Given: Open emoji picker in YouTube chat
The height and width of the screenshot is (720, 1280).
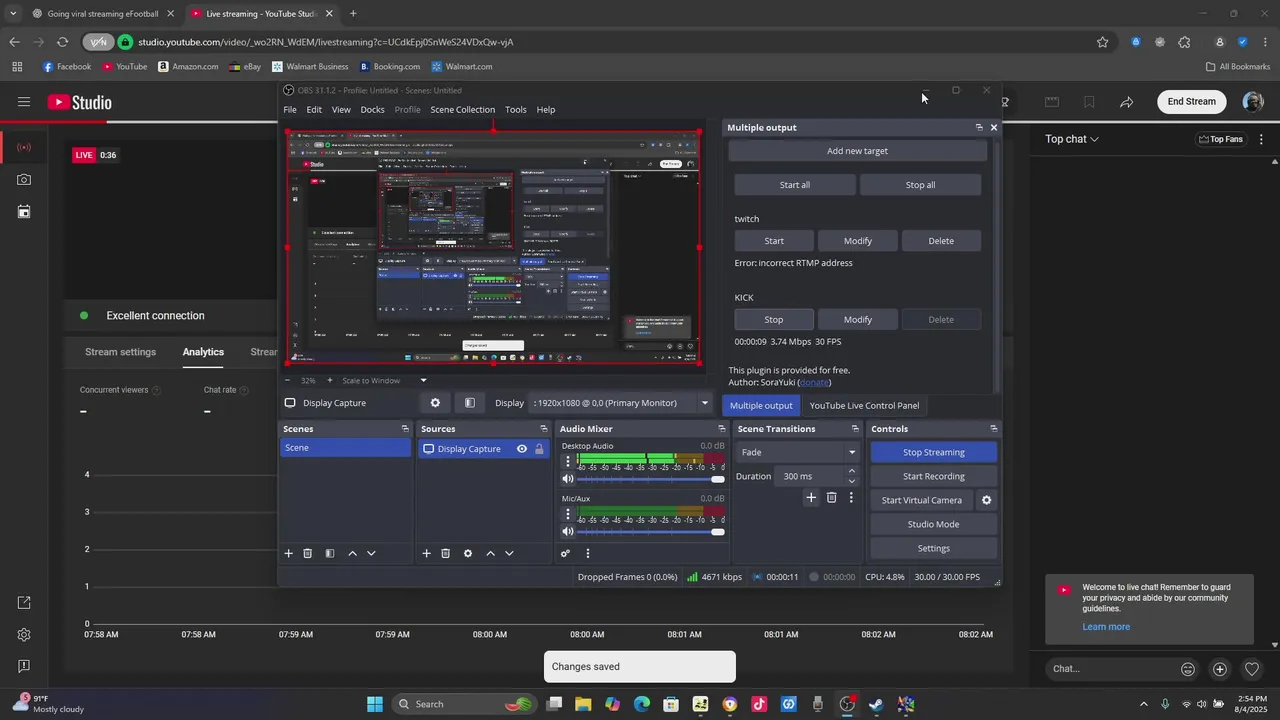Looking at the screenshot, I should 1188,669.
